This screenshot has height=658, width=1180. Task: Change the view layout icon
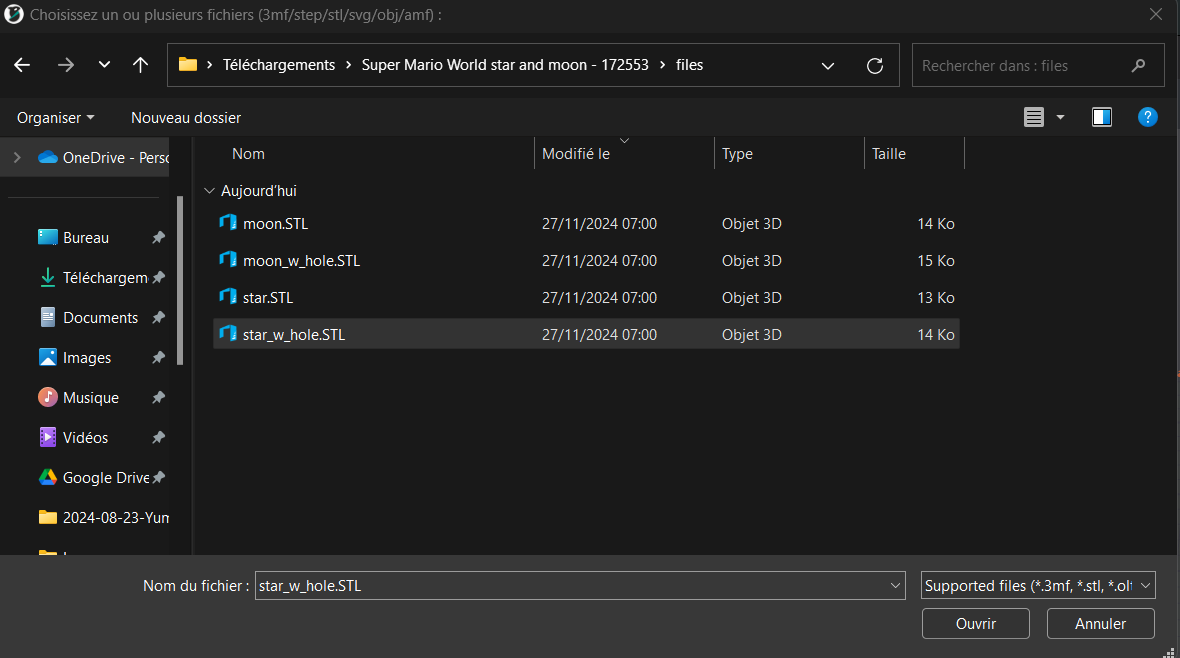pos(1033,117)
